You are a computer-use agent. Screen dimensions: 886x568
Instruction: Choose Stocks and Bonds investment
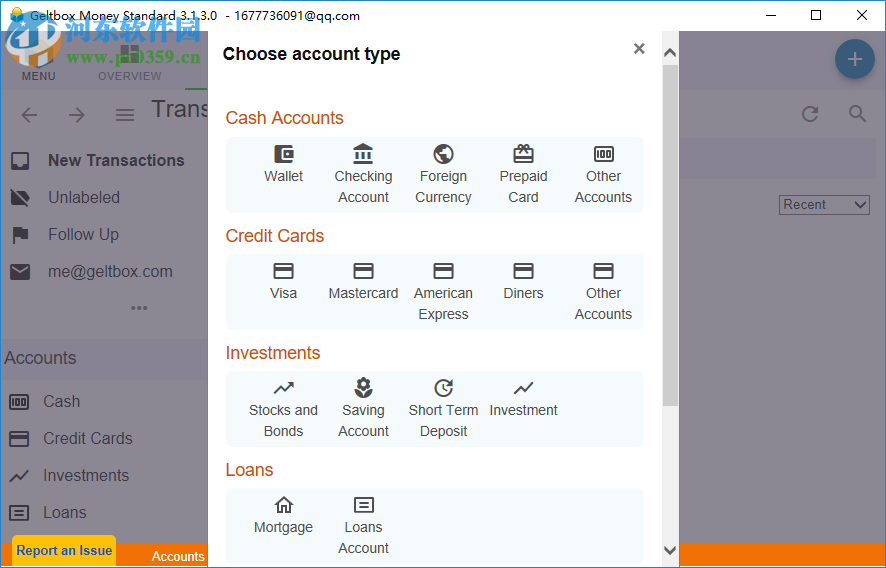[284, 408]
